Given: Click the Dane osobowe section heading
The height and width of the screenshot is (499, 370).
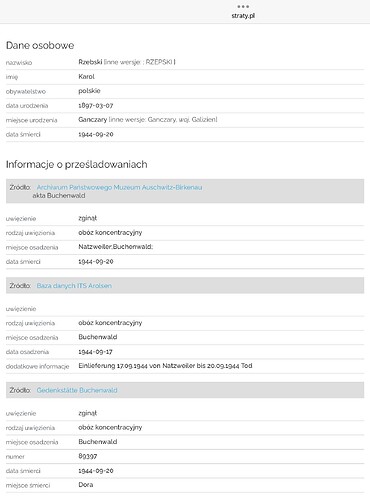Looking at the screenshot, I should [40, 45].
